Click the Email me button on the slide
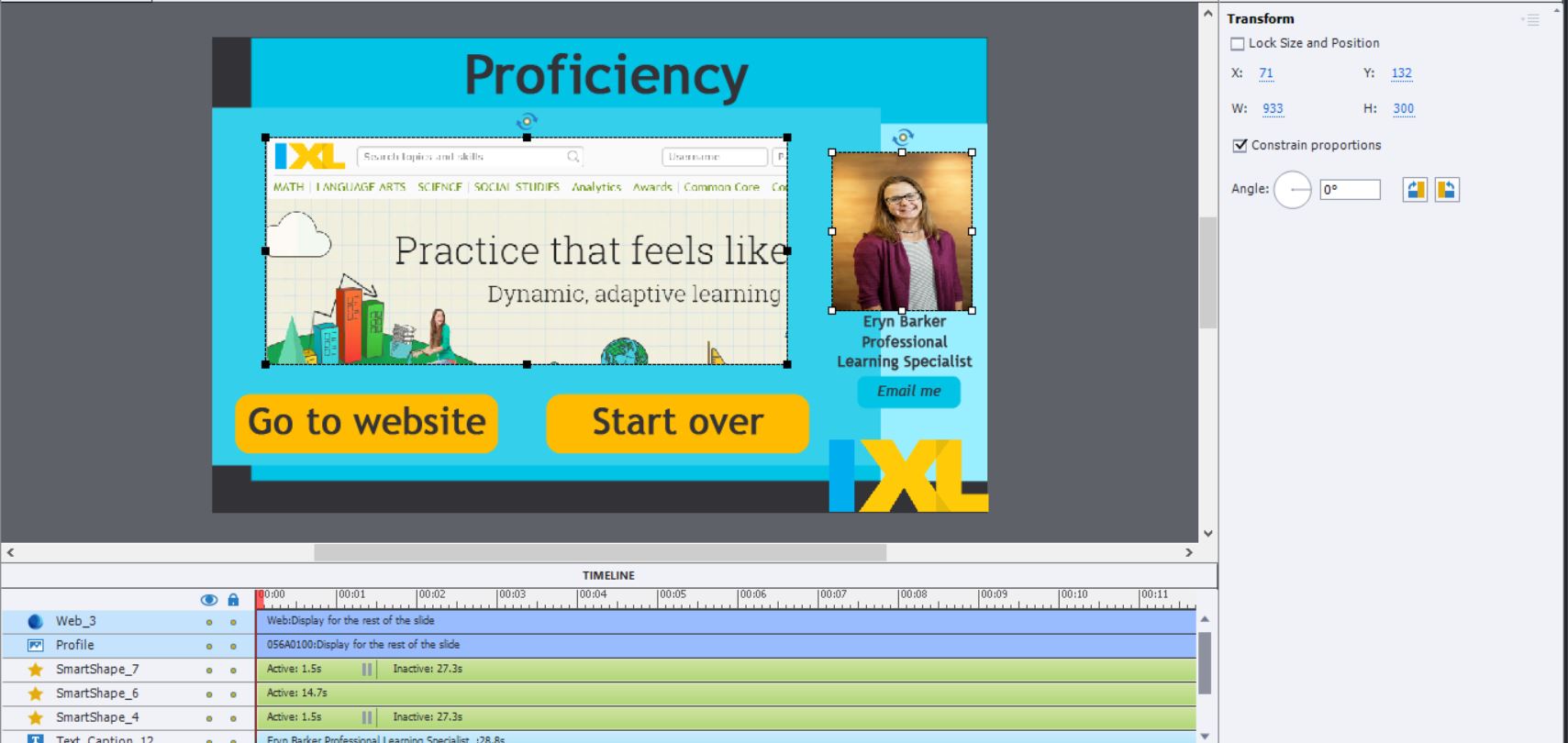This screenshot has width=1568, height=743. click(908, 392)
